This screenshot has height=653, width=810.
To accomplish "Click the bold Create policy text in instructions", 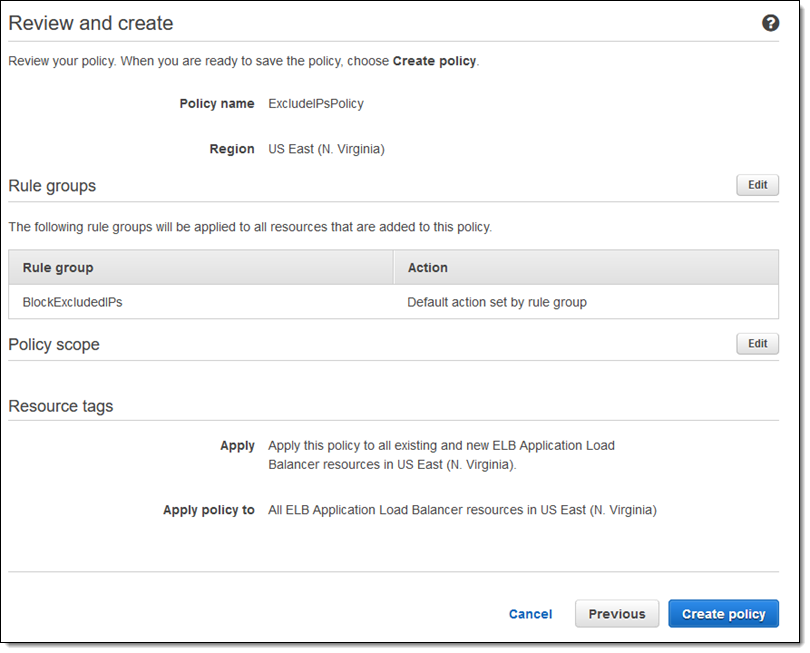I will coord(434,61).
